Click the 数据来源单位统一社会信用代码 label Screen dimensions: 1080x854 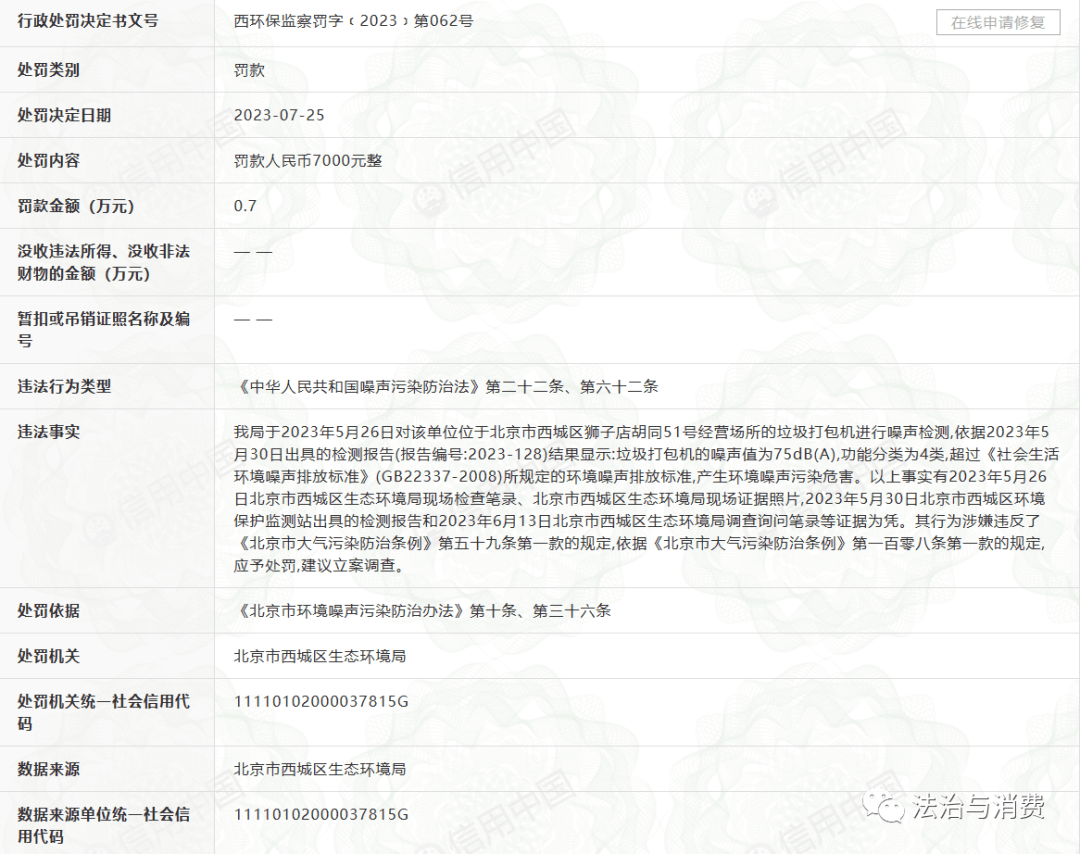point(103,825)
